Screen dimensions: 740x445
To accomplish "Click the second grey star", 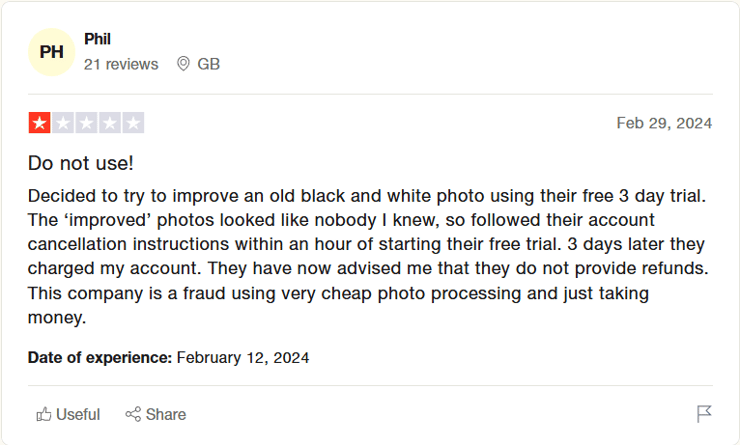I will click(63, 123).
